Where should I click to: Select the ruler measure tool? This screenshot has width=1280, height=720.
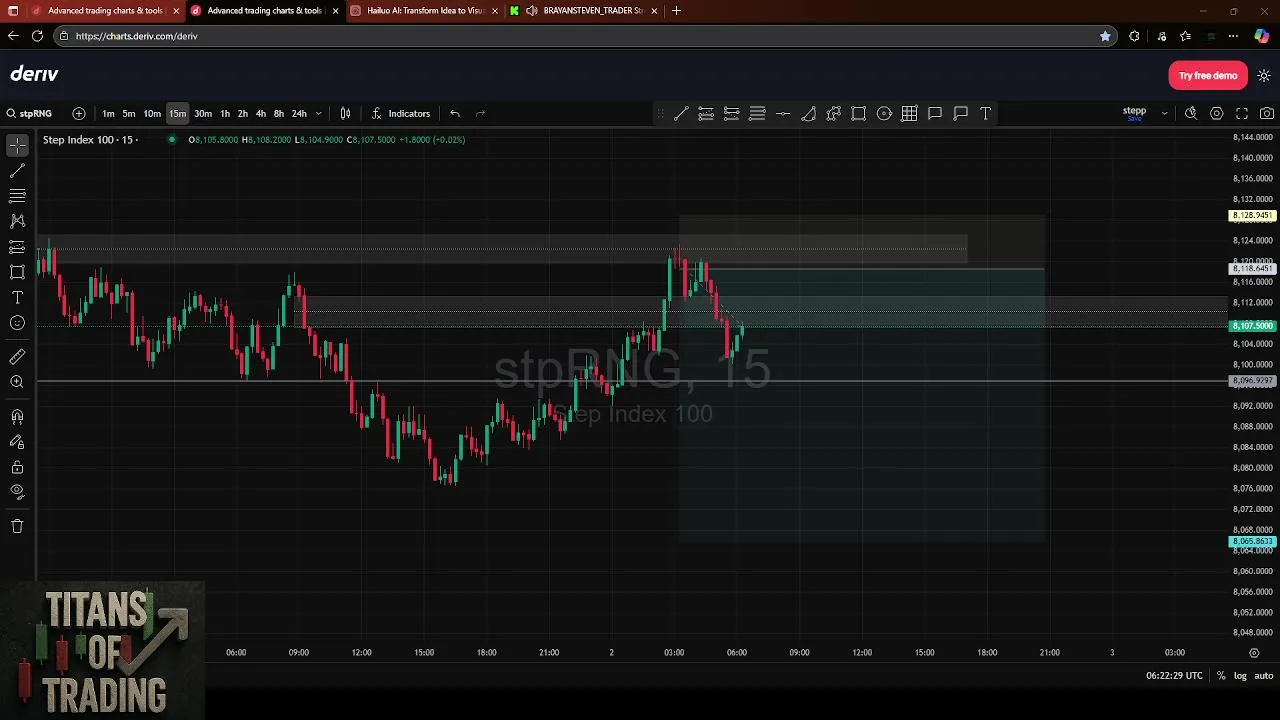[x=17, y=357]
